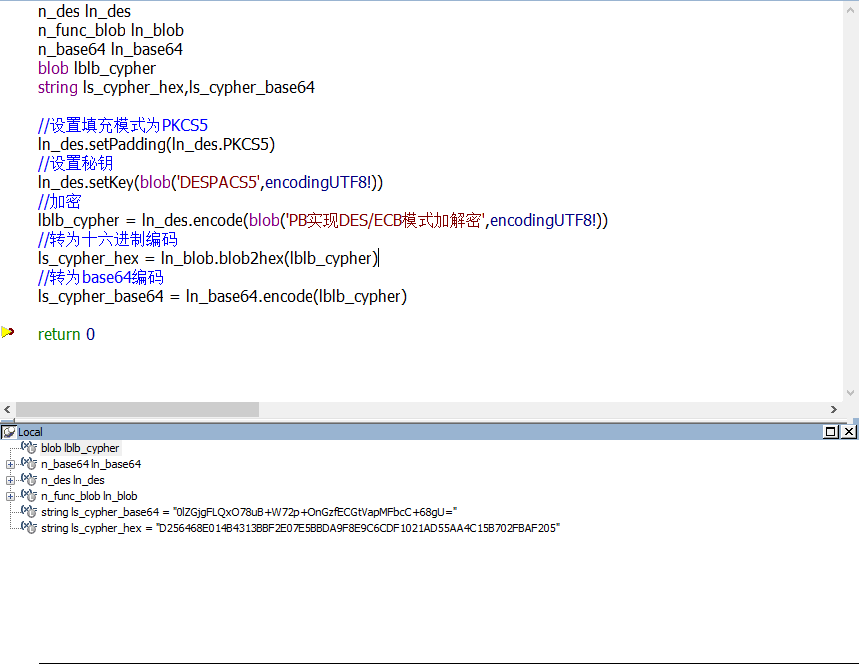This screenshot has height=664, width=859.
Task: Click the 'n_base64 ln_base64' declaration line
Action: (x=110, y=49)
